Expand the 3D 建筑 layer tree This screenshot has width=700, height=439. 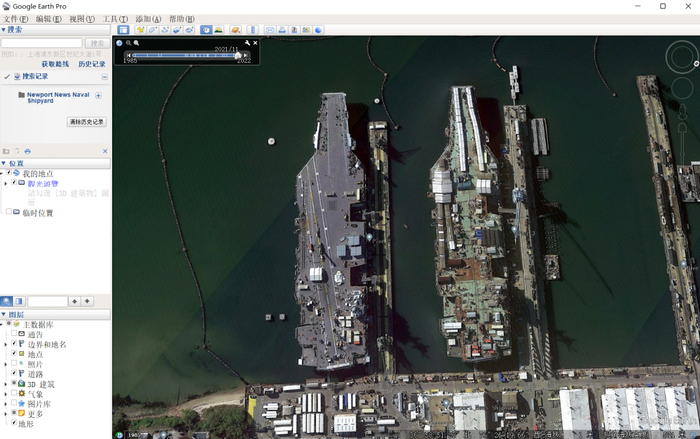(x=7, y=383)
